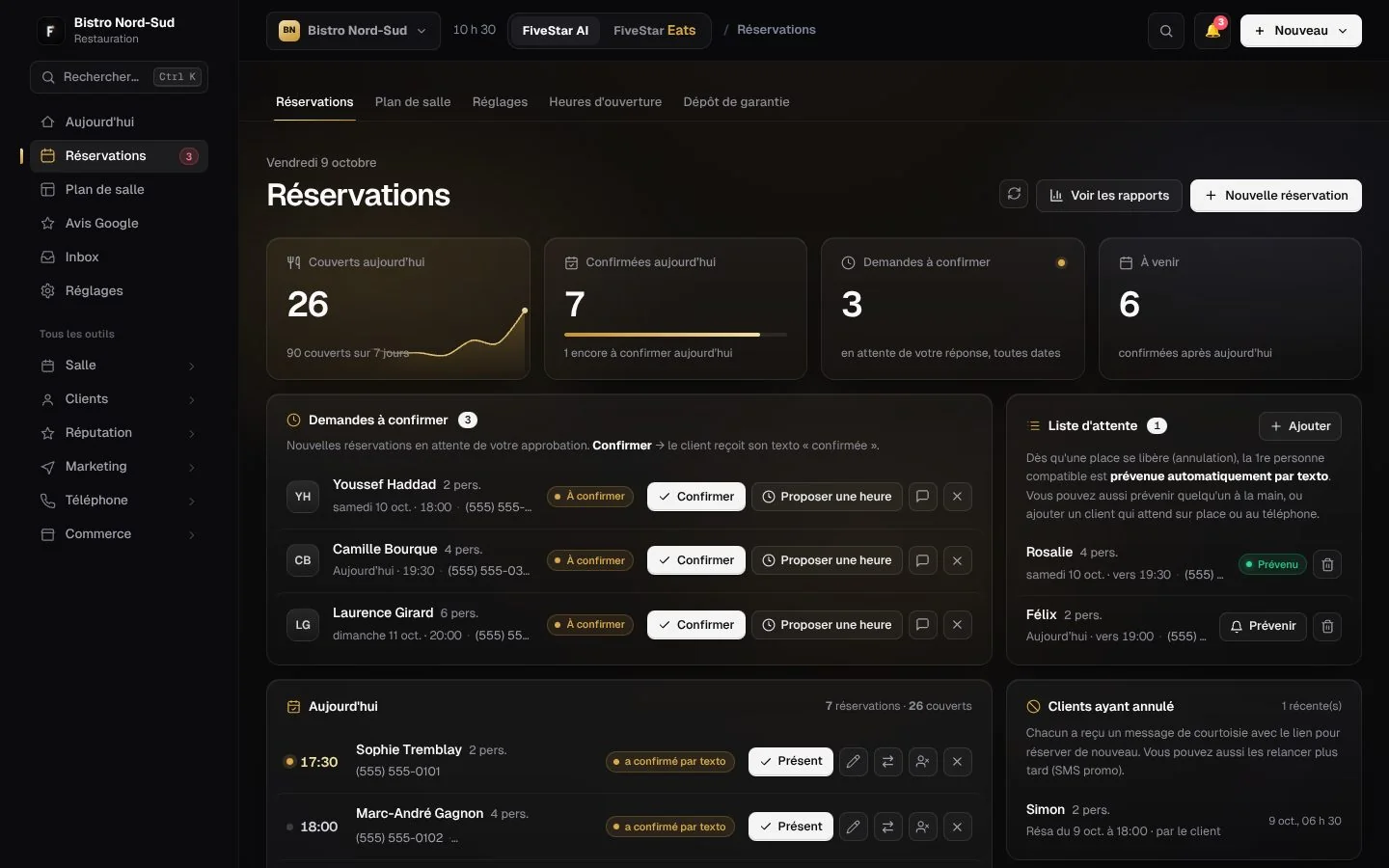Image resolution: width=1389 pixels, height=868 pixels.
Task: Open Voir les rapports
Action: point(1109,196)
